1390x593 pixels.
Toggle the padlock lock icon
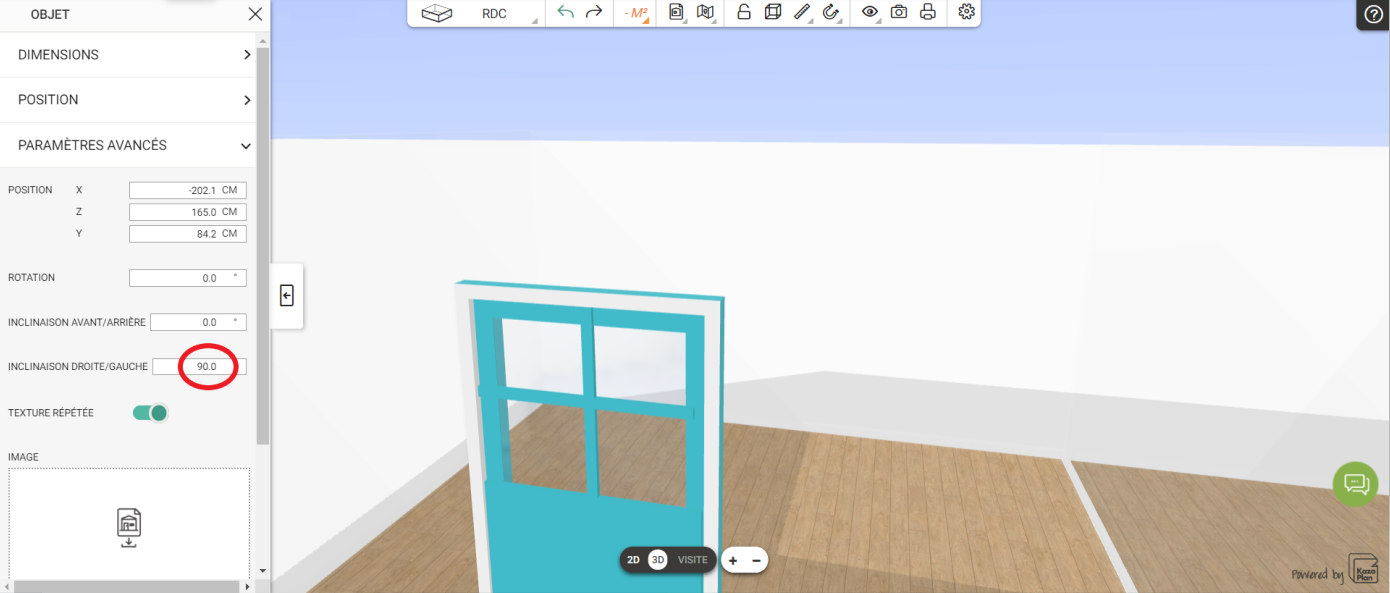[x=744, y=12]
